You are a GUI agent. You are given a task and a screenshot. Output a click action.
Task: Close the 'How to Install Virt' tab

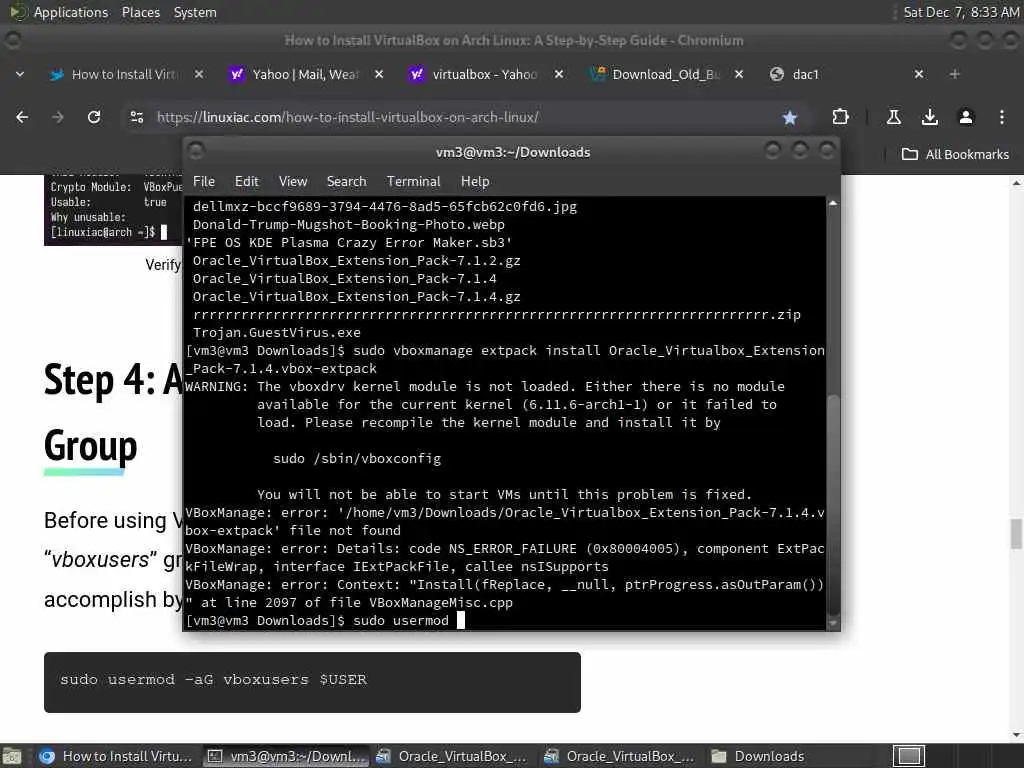(x=199, y=74)
